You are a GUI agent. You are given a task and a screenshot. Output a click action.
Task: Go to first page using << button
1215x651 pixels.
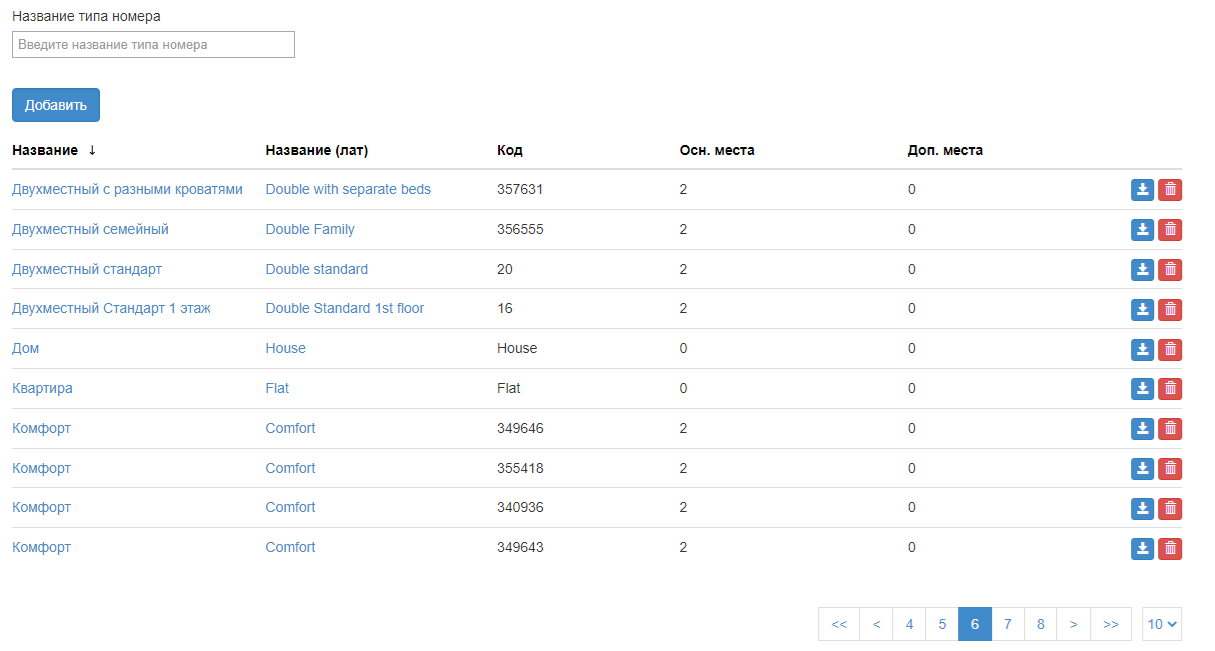tap(839, 624)
